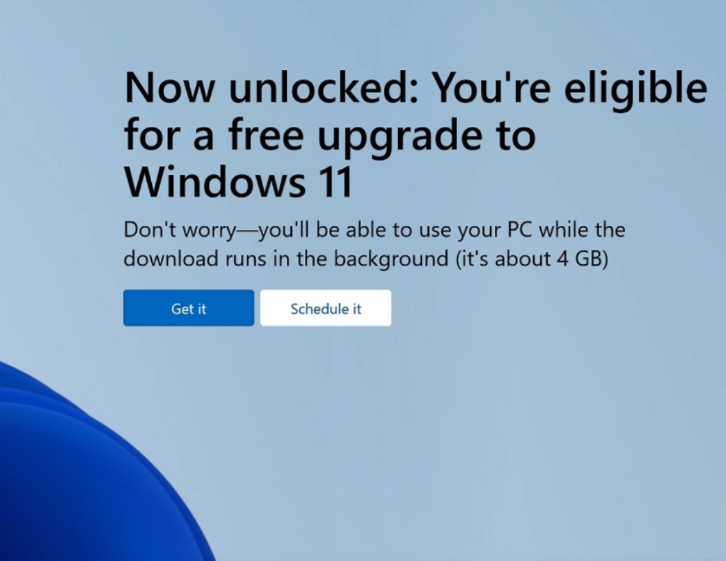Click the word "background" in the description

coord(391,259)
